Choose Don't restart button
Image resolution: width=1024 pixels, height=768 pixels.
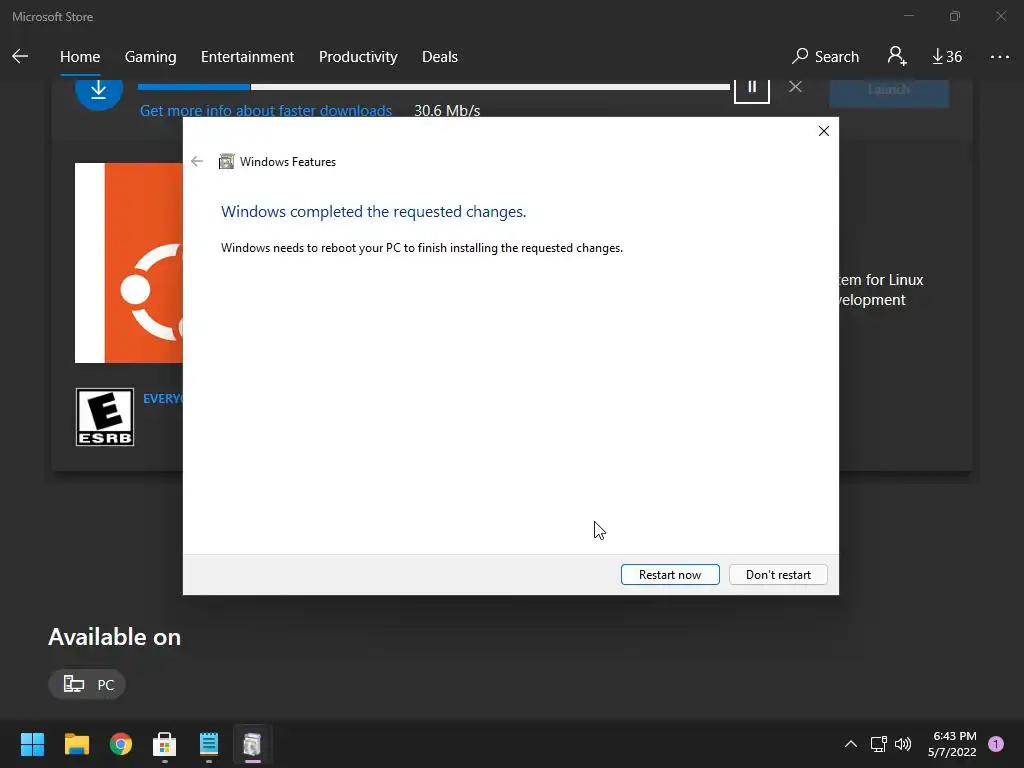pyautogui.click(x=778, y=575)
